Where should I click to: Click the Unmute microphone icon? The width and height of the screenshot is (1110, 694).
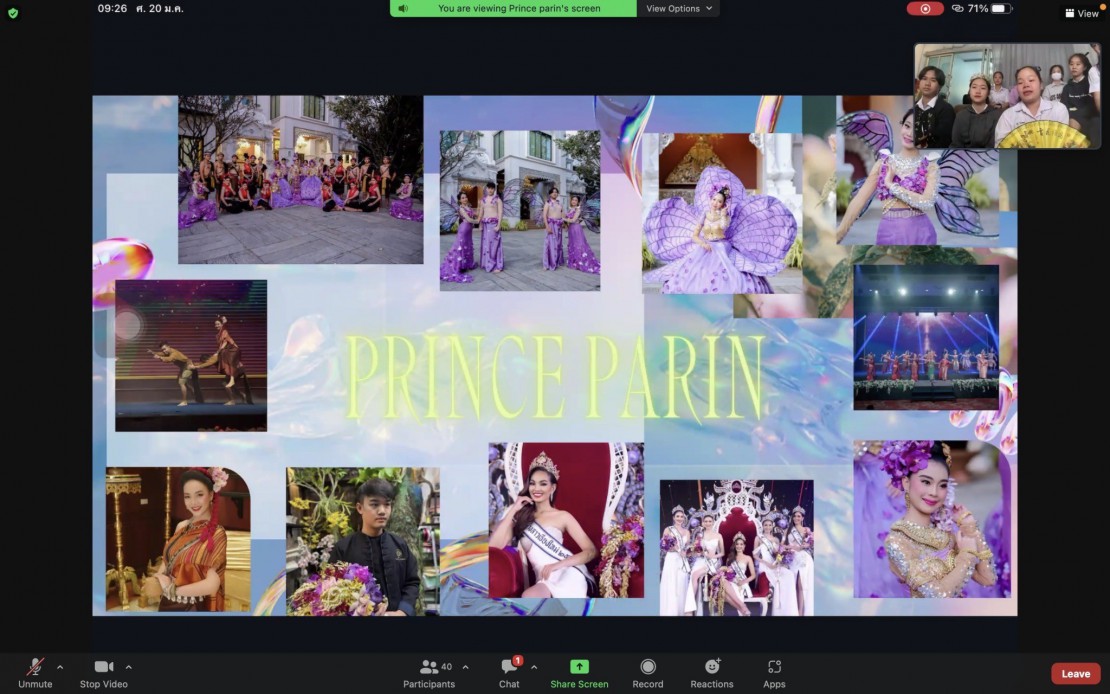pos(35,666)
